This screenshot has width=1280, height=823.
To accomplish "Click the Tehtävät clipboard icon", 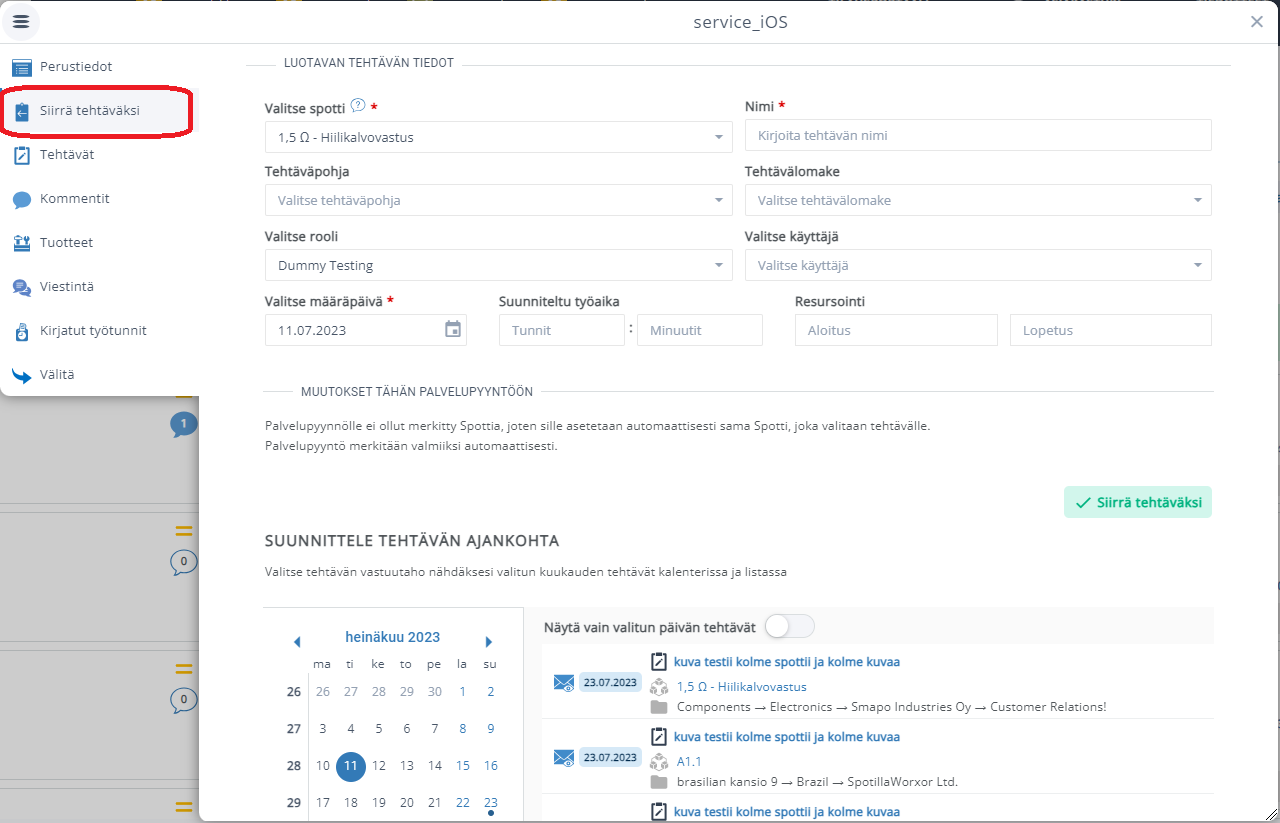I will 22,155.
